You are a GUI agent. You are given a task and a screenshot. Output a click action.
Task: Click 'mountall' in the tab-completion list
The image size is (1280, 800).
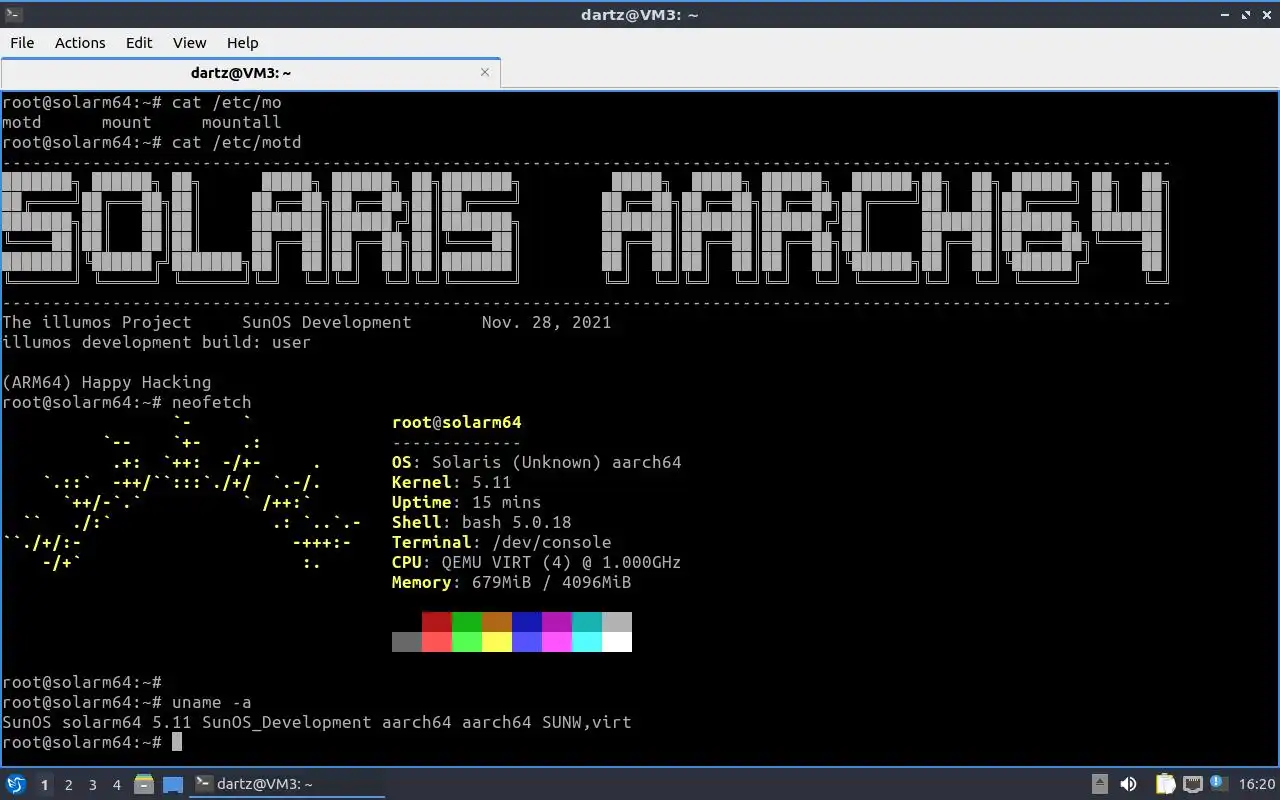coord(241,122)
